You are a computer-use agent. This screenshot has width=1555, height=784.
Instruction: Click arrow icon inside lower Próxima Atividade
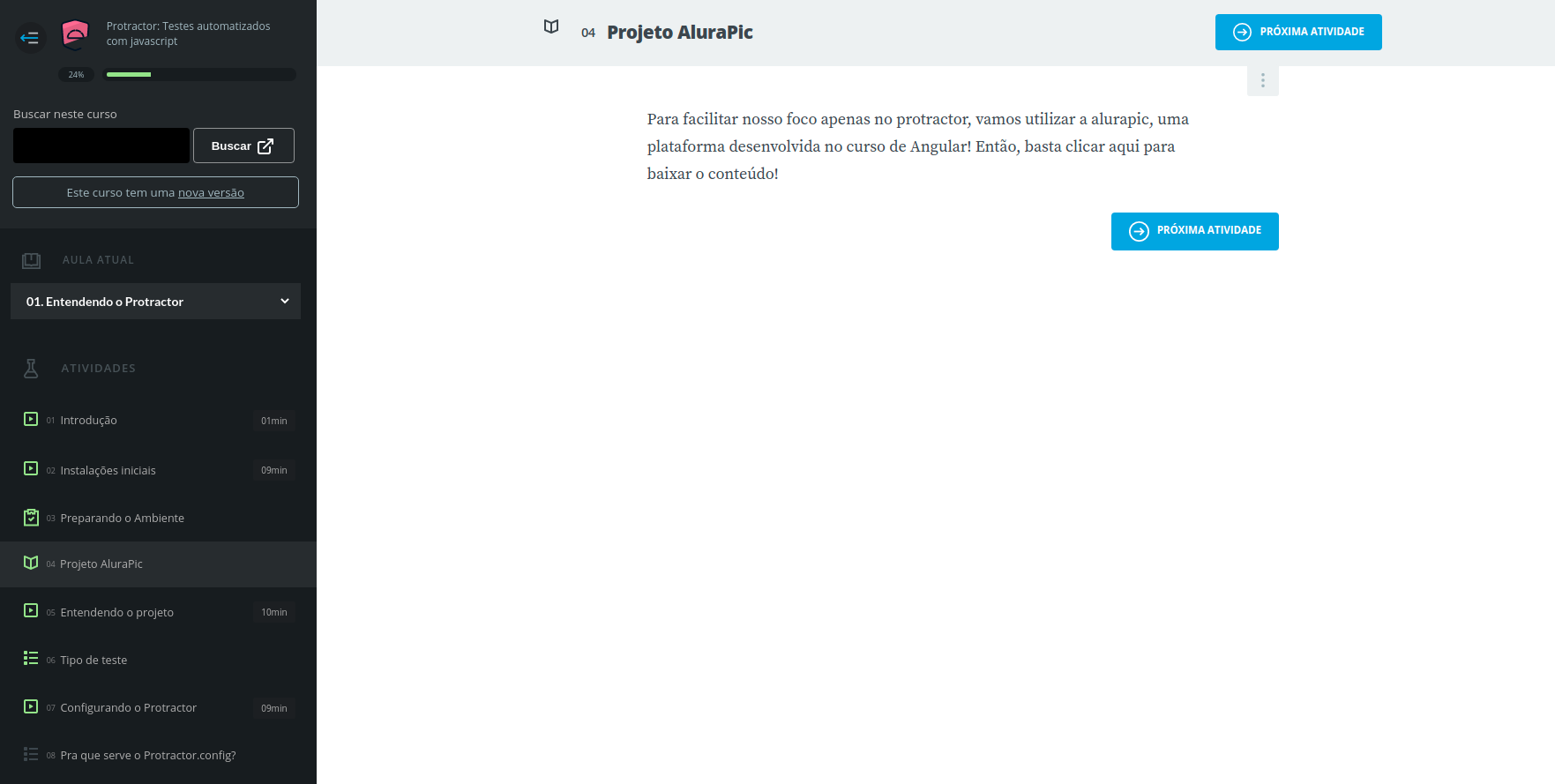pyautogui.click(x=1139, y=231)
